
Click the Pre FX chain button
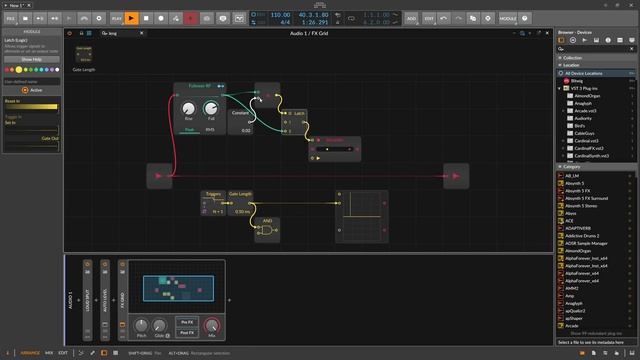(187, 322)
